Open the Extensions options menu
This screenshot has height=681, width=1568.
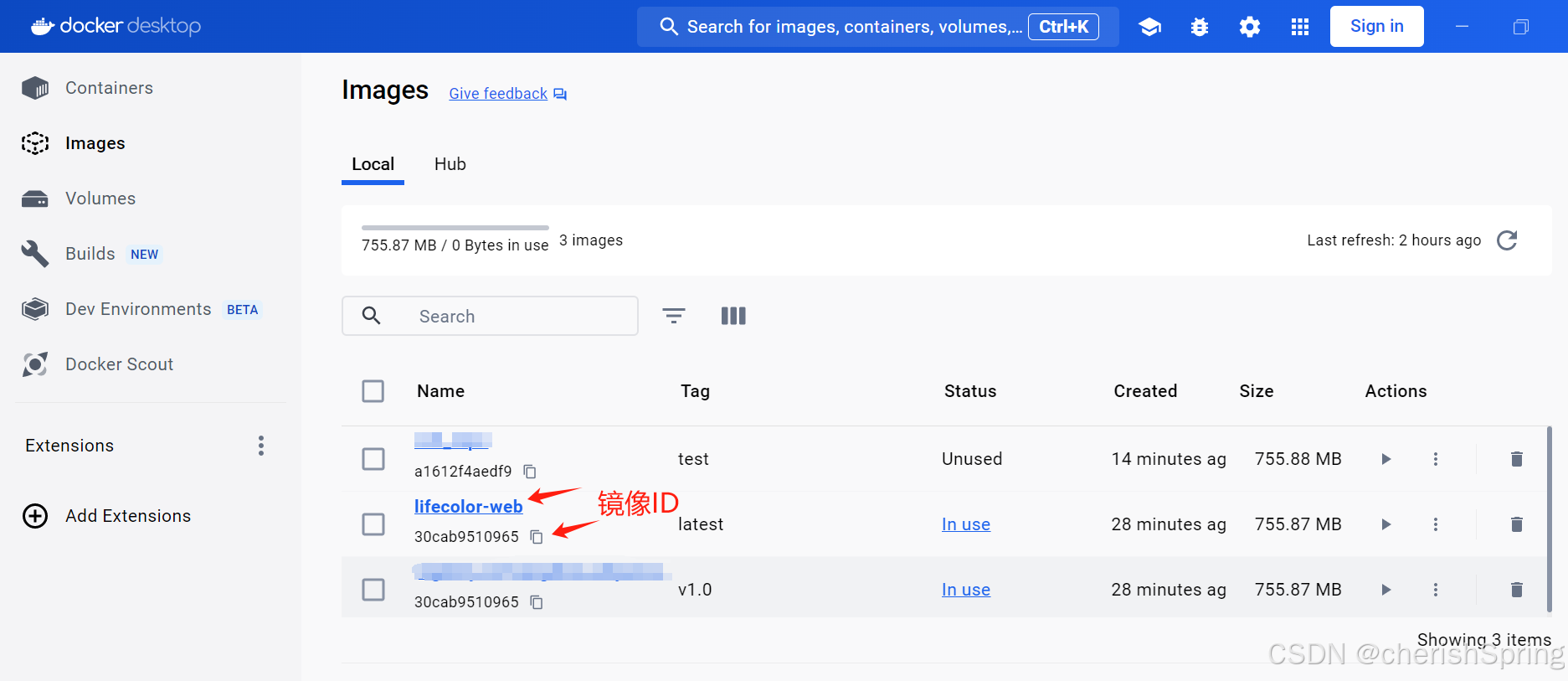(x=261, y=446)
